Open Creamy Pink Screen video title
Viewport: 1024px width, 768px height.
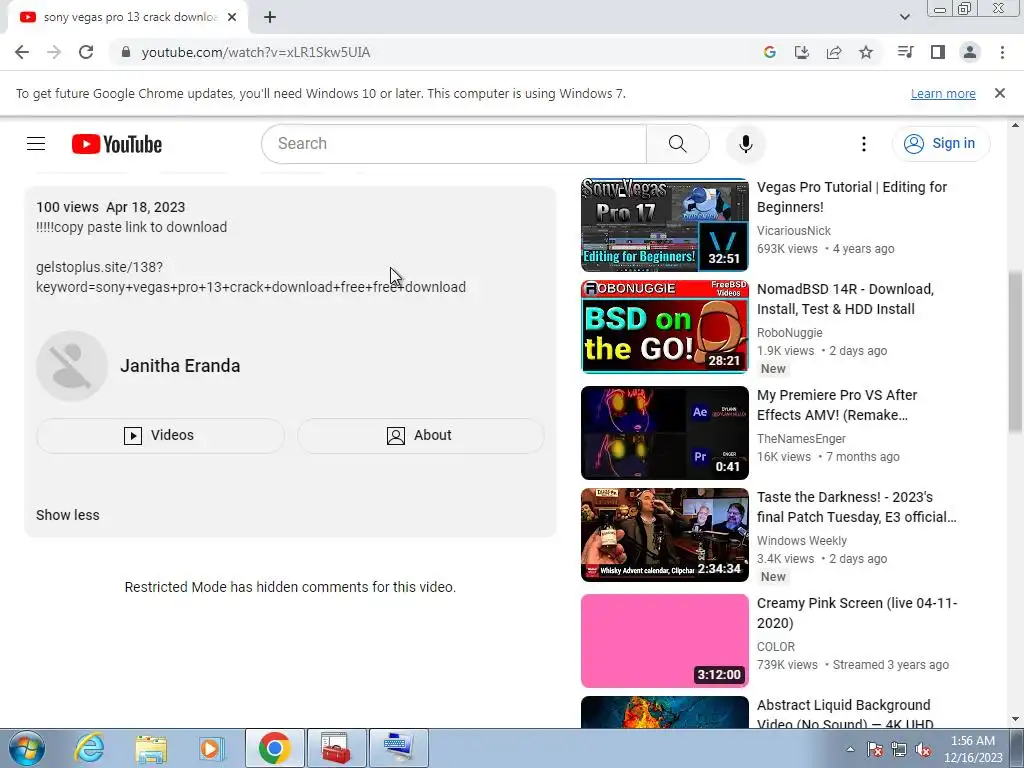pos(857,613)
